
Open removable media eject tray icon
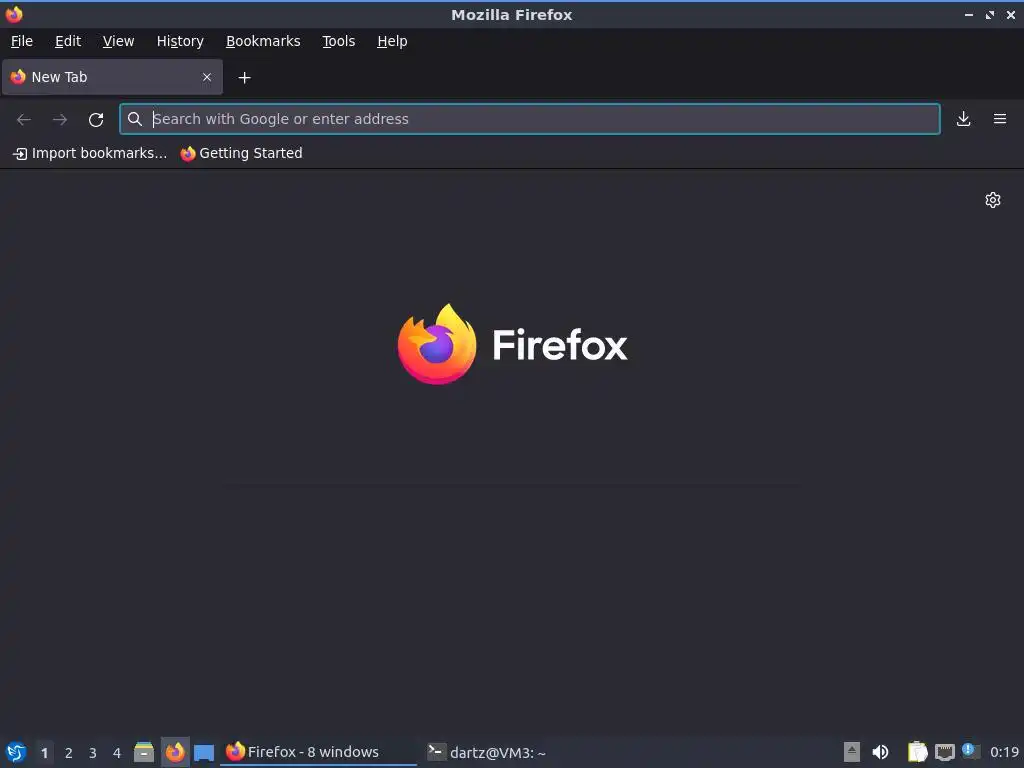pos(852,752)
